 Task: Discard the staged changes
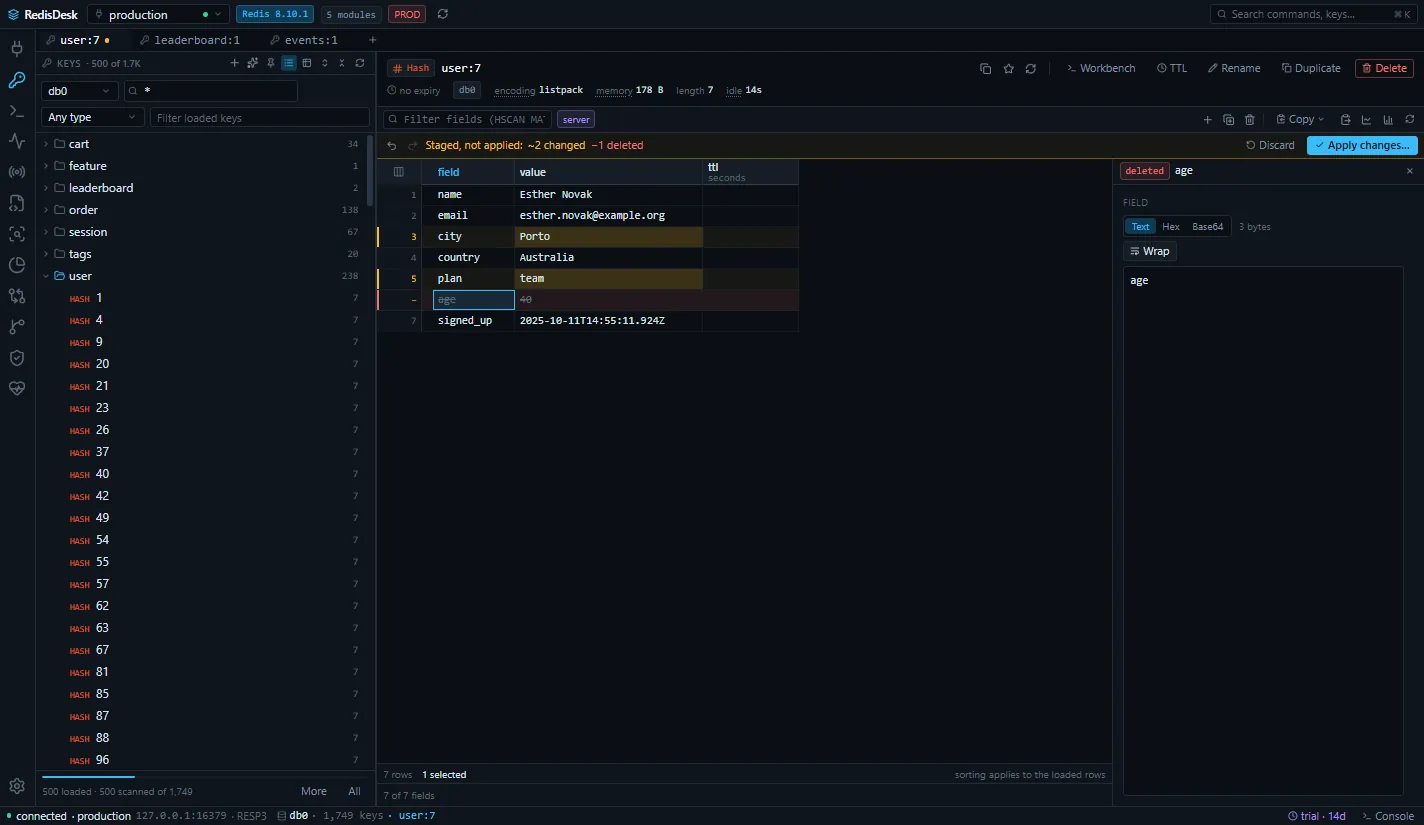[1270, 145]
